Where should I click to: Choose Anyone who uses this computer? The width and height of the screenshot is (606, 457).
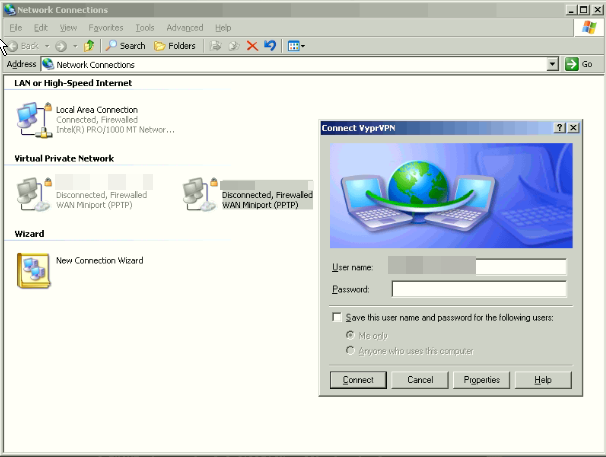click(350, 350)
